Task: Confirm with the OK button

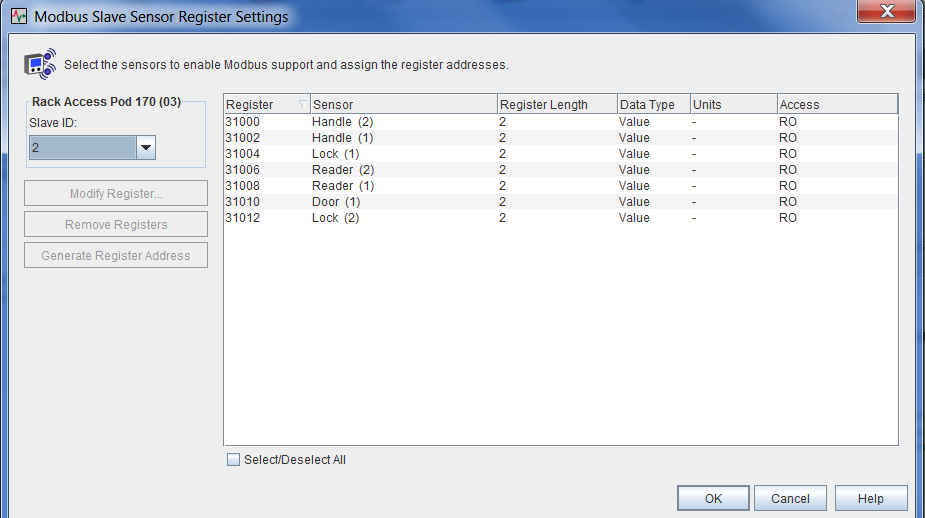Action: click(713, 499)
